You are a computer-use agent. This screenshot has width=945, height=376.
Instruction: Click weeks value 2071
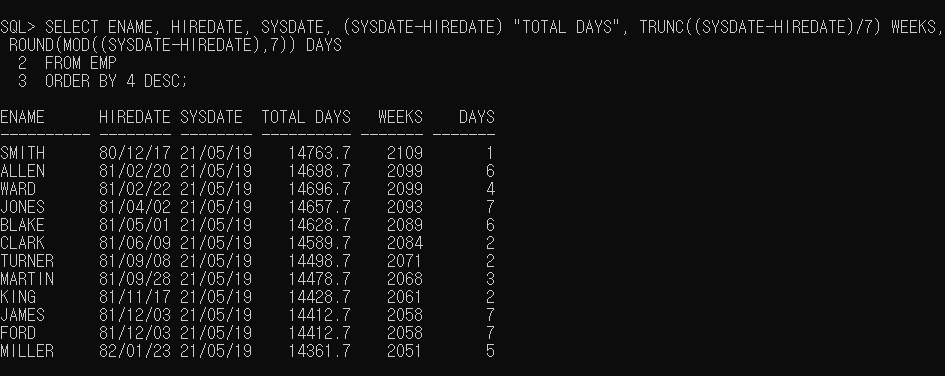tap(405, 262)
